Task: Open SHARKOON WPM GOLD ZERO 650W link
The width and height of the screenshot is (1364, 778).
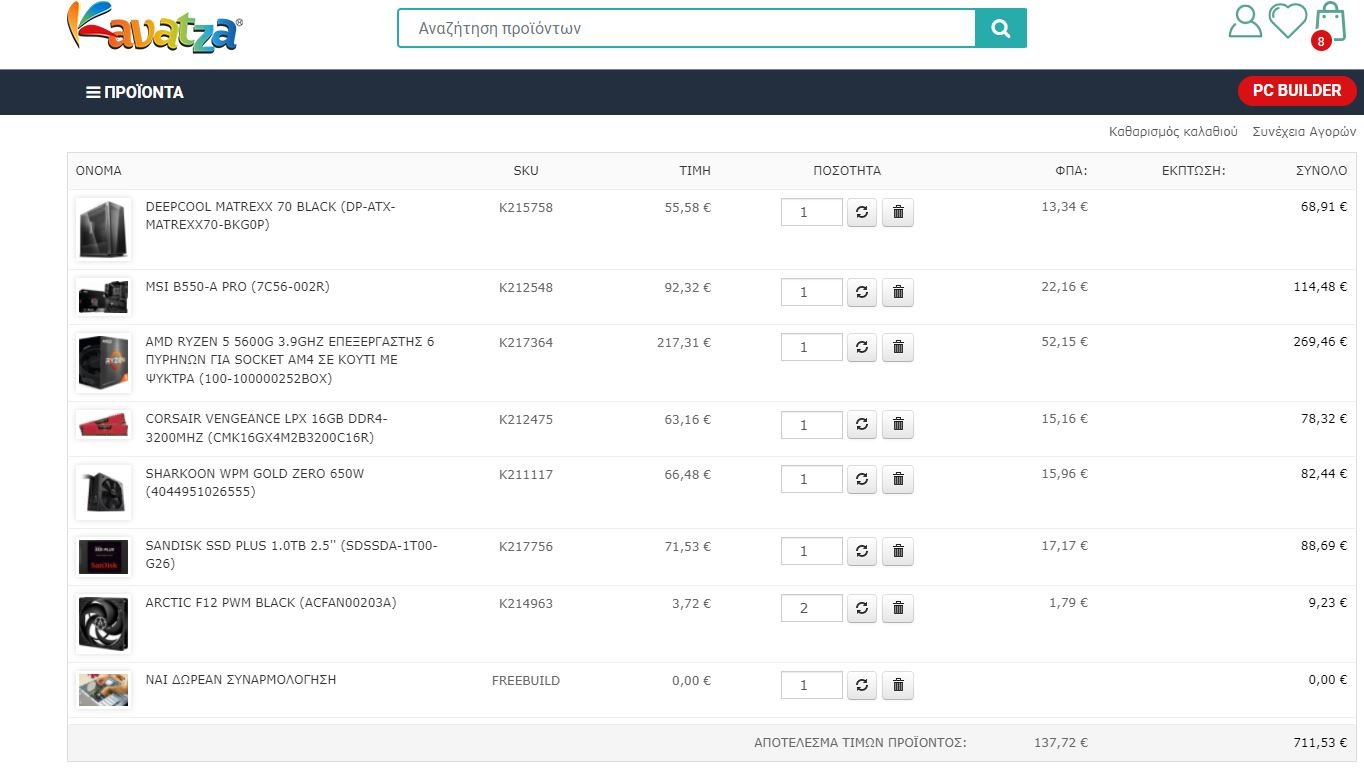Action: pos(255,483)
